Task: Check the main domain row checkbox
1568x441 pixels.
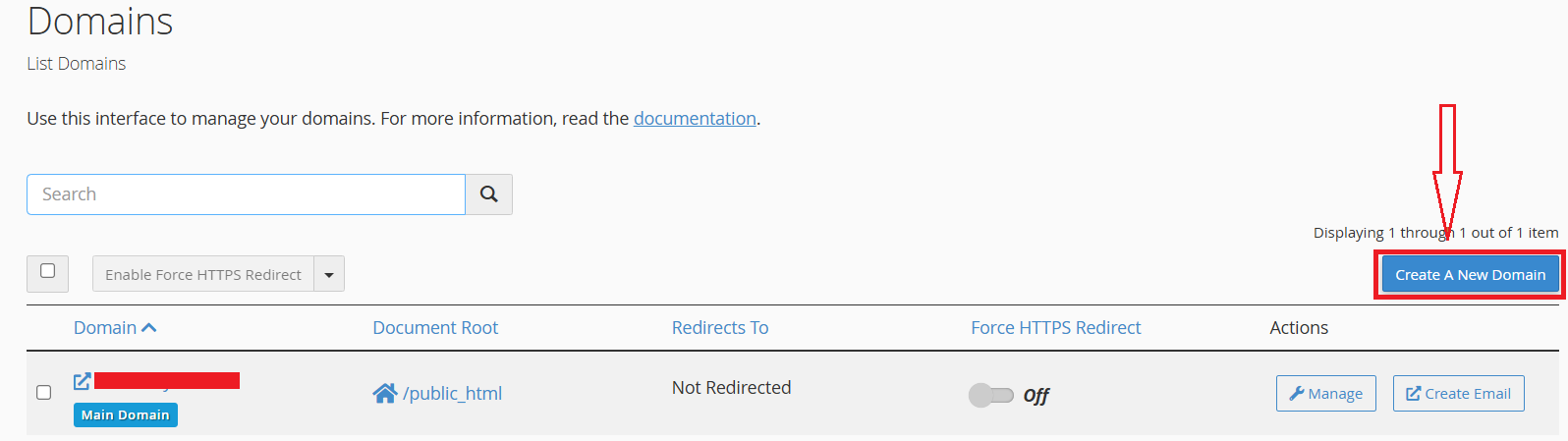Action: [x=43, y=393]
